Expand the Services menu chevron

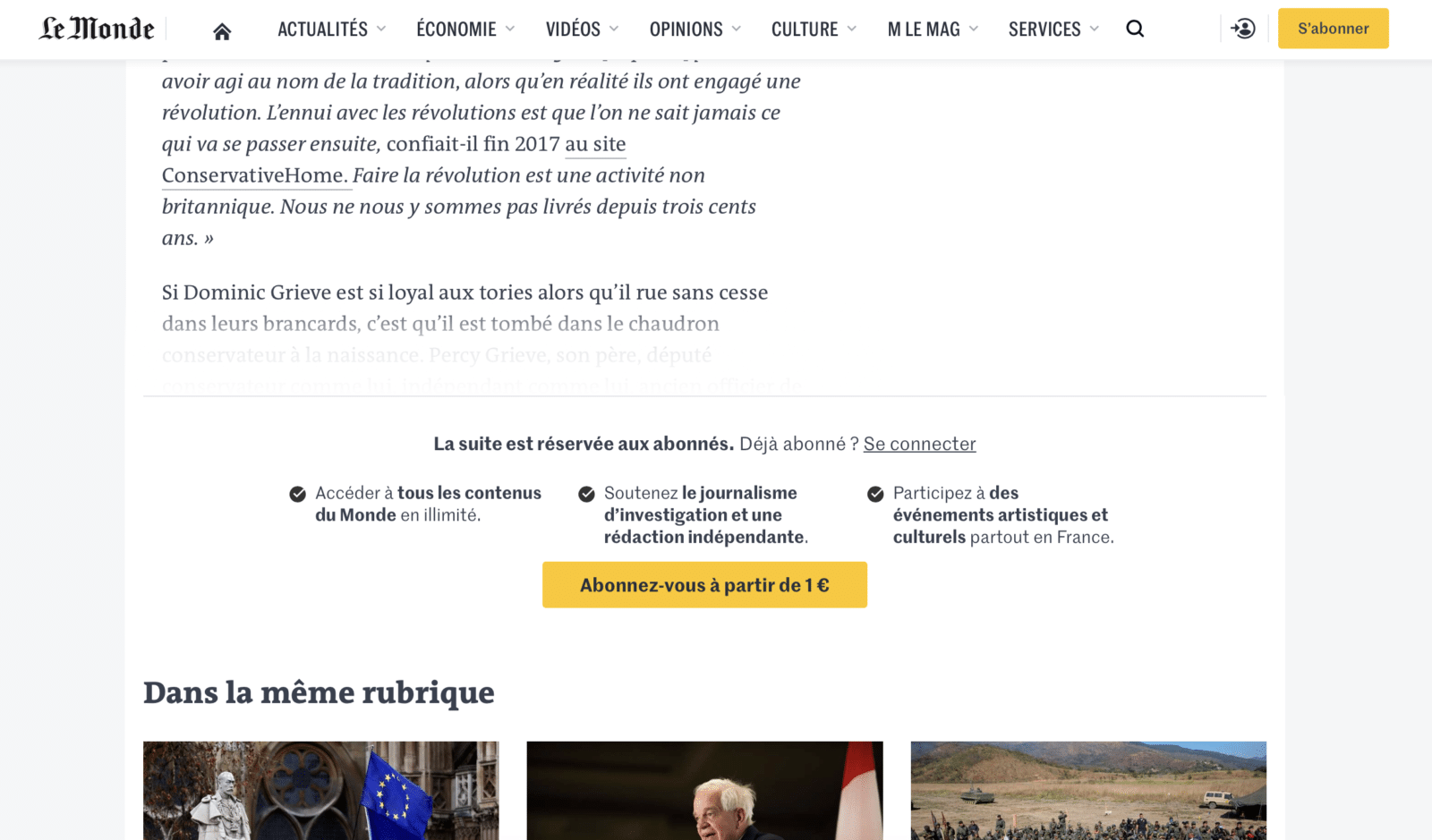coord(1095,29)
